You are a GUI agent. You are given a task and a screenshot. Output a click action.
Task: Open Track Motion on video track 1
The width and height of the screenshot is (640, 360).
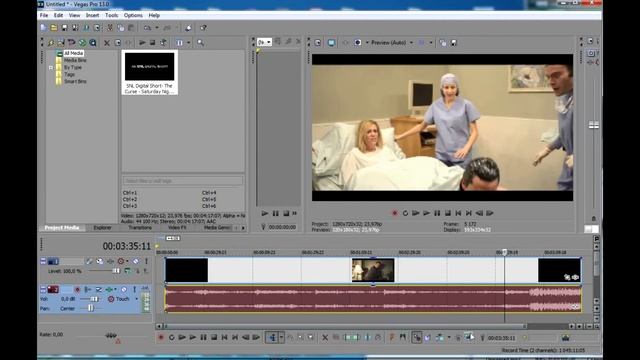tap(100, 261)
